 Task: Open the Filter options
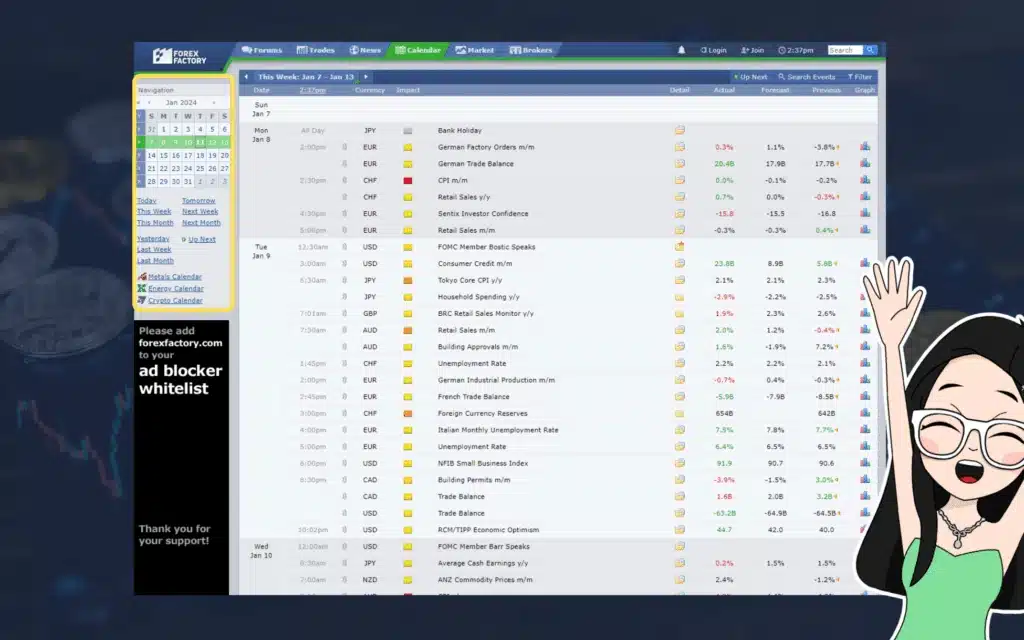(x=859, y=77)
